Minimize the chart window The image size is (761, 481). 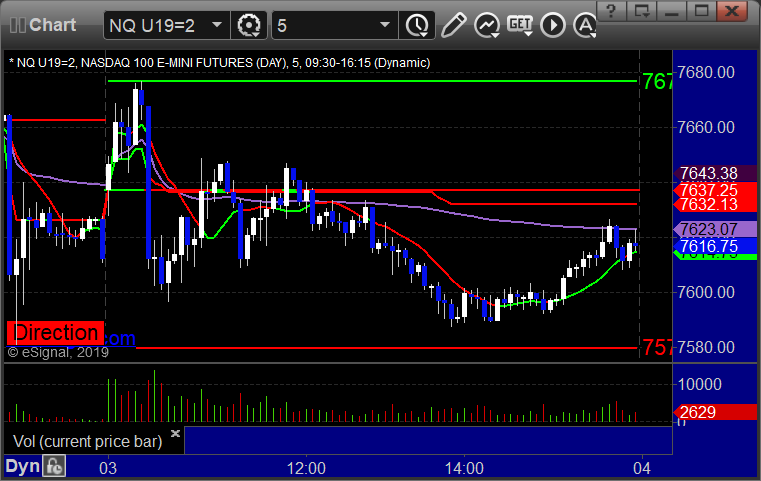click(x=671, y=11)
